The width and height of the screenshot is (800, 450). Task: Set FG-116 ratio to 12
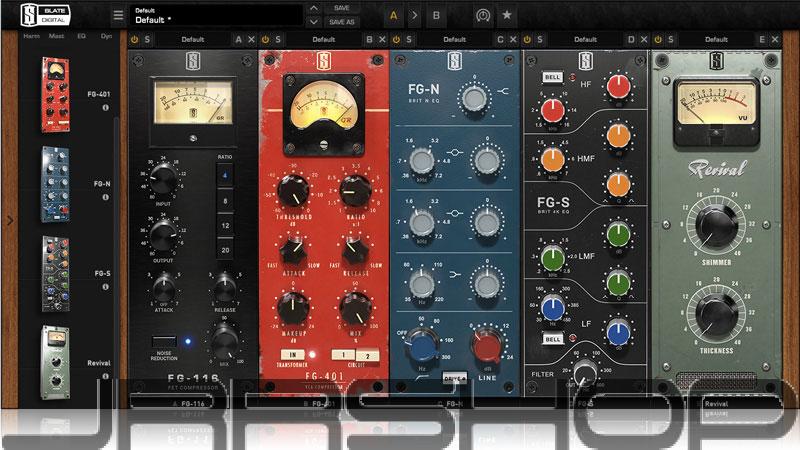pos(225,225)
